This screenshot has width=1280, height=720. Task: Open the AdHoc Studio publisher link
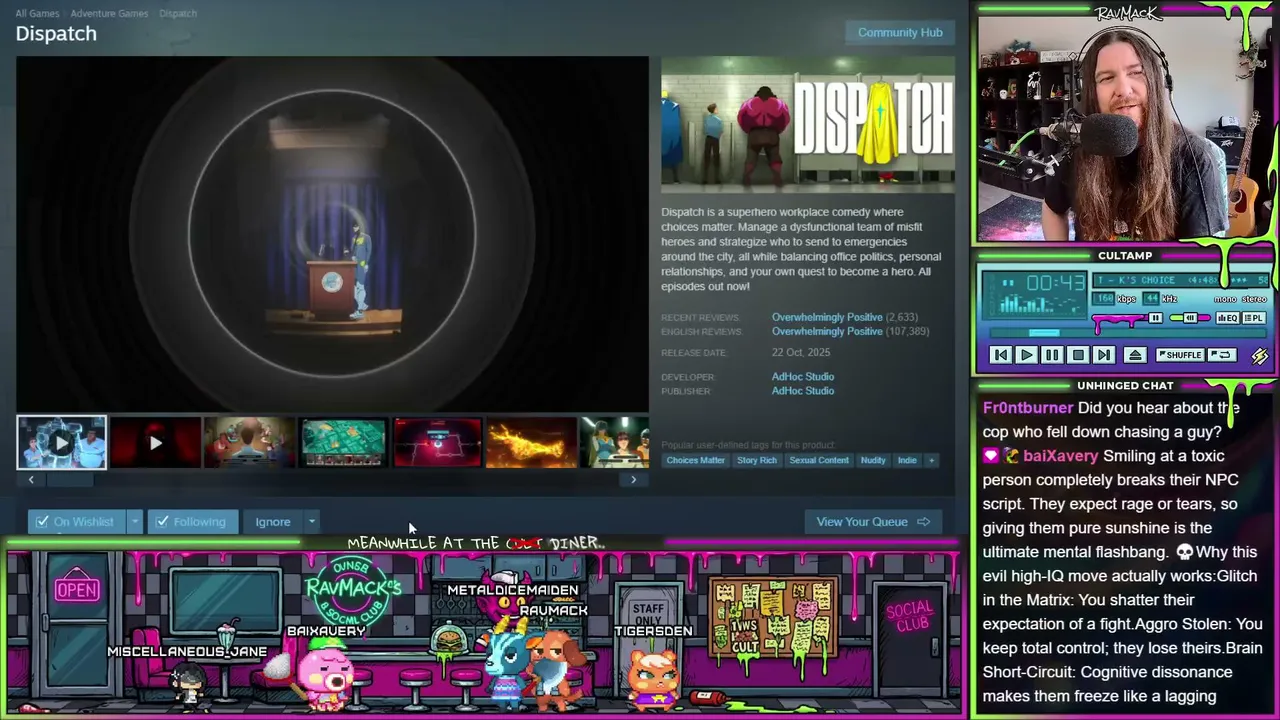click(803, 391)
